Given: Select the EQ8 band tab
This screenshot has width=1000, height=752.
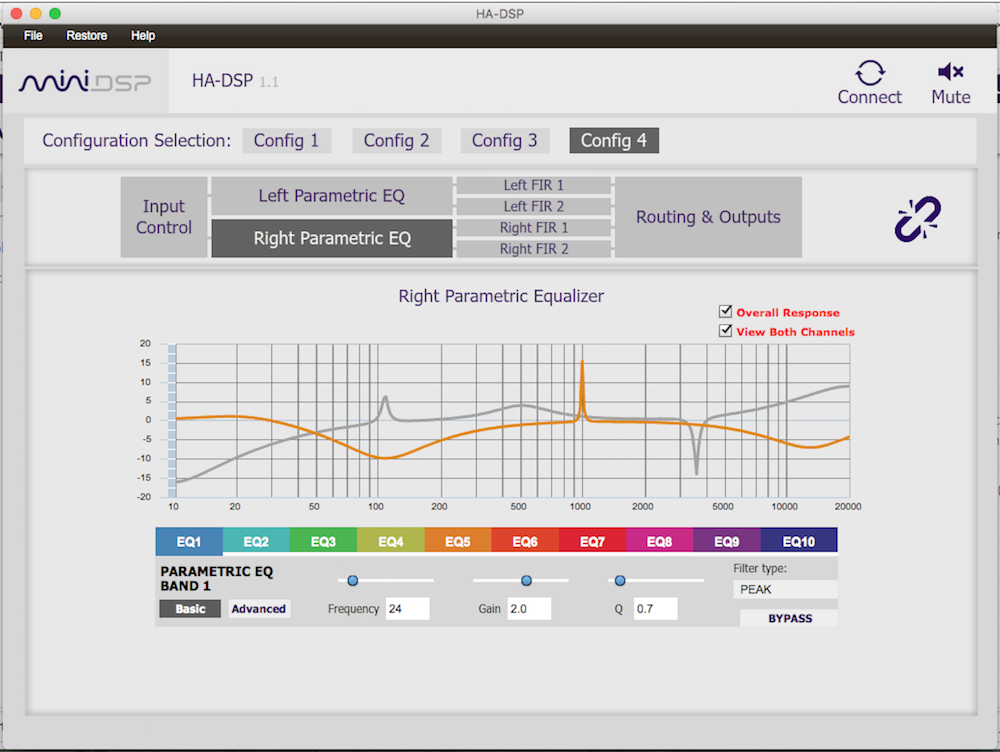Looking at the screenshot, I should (660, 542).
